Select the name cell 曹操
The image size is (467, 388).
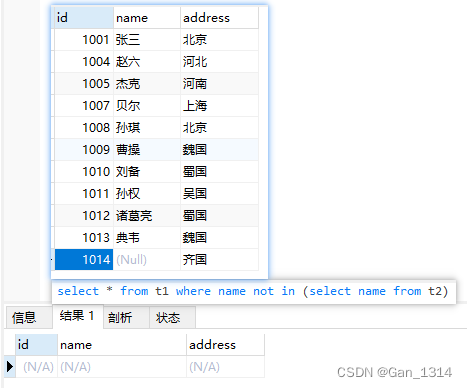(x=147, y=150)
